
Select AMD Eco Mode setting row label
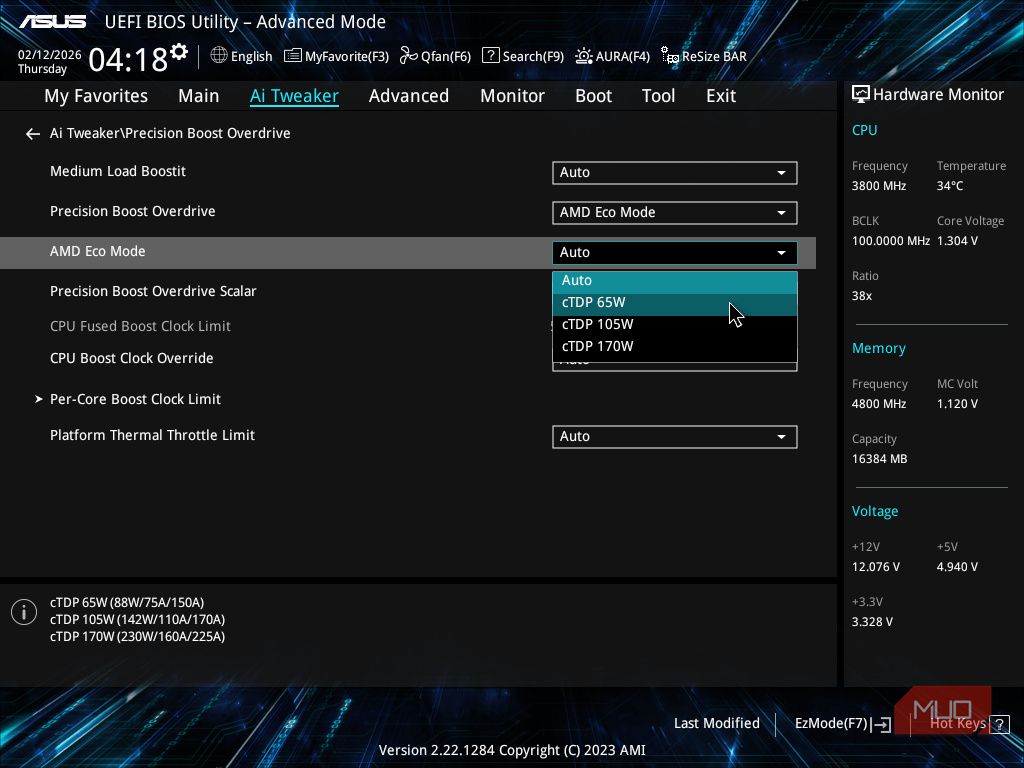pos(97,251)
